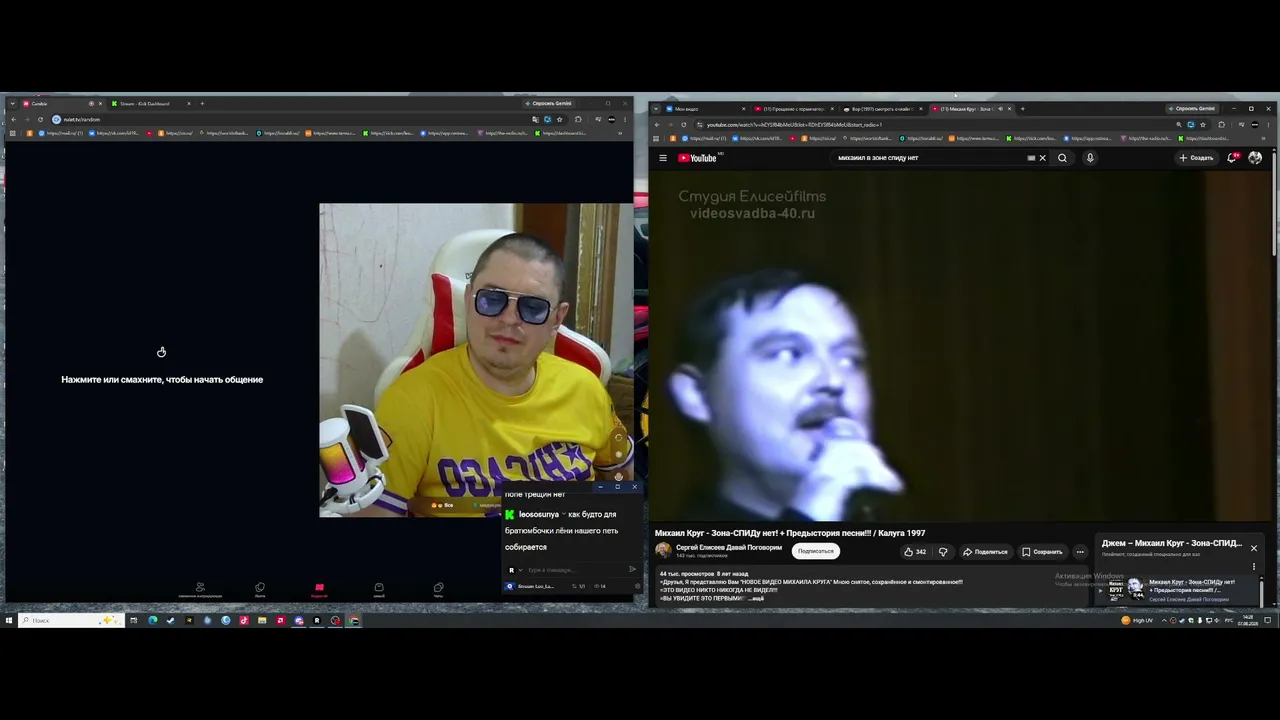Screen dimensions: 1280x720
Task: Go back in the YouTube browser window
Action: pyautogui.click(x=657, y=125)
